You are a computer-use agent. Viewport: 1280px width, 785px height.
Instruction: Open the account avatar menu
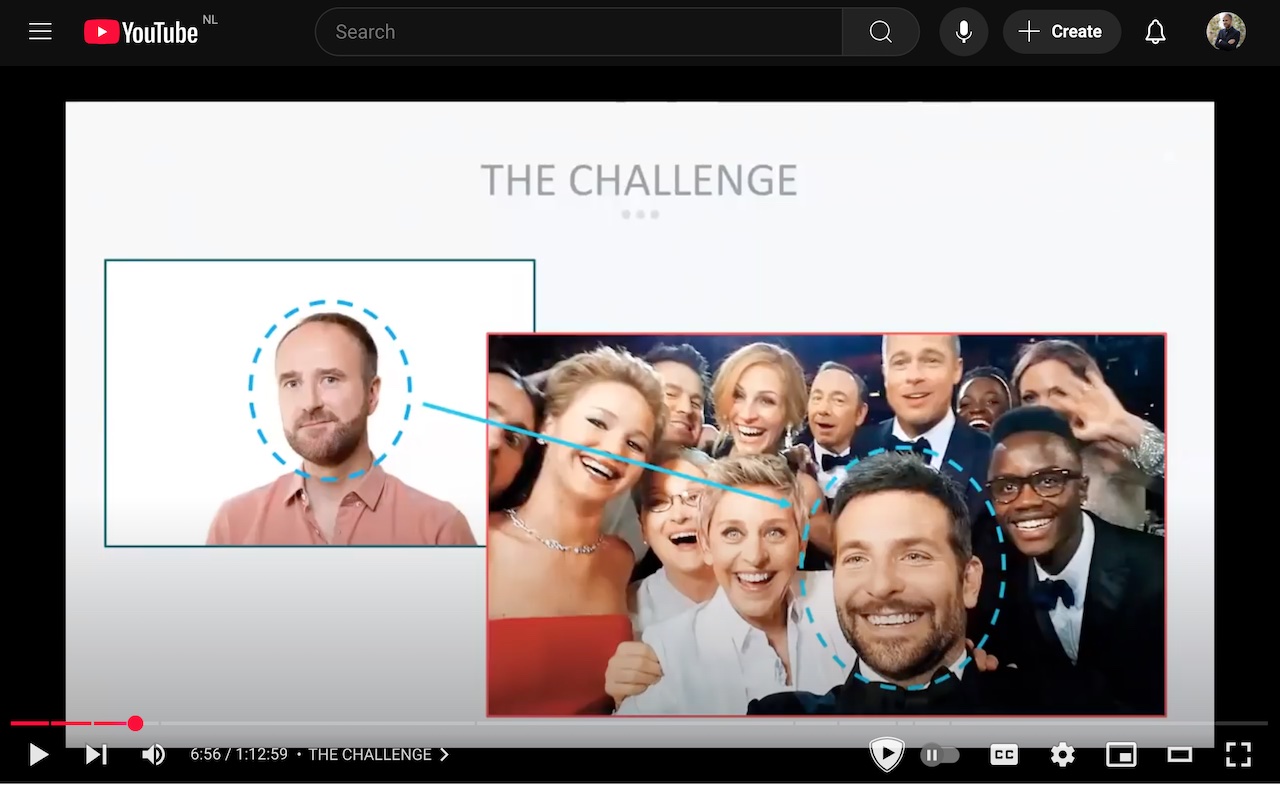pyautogui.click(x=1225, y=32)
